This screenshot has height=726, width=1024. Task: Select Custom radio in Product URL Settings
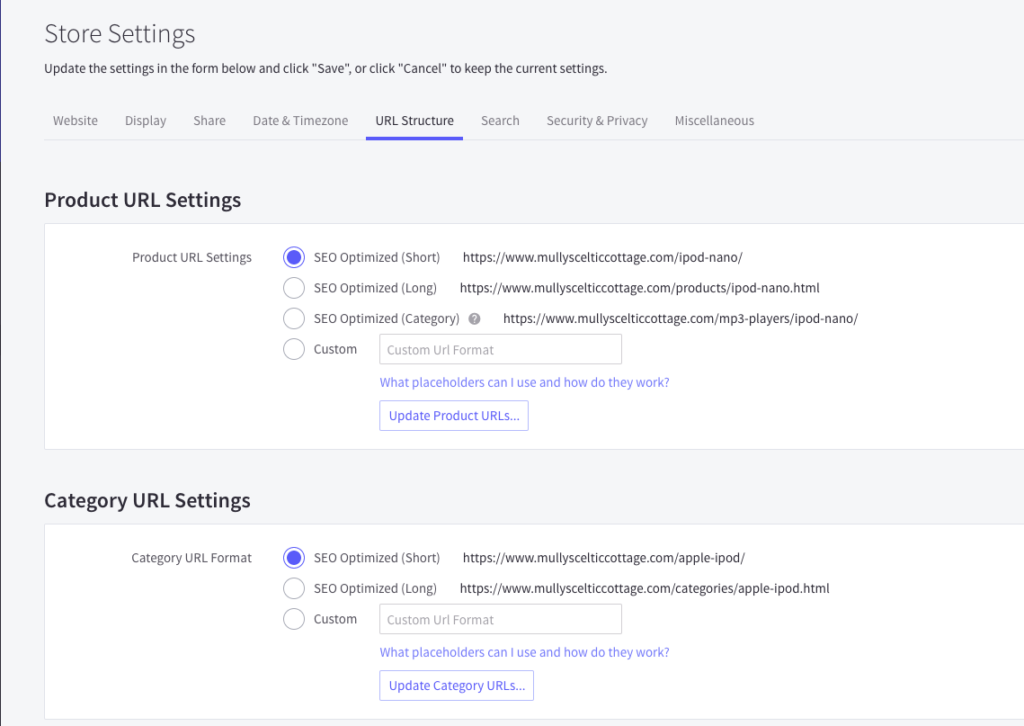[294, 349]
